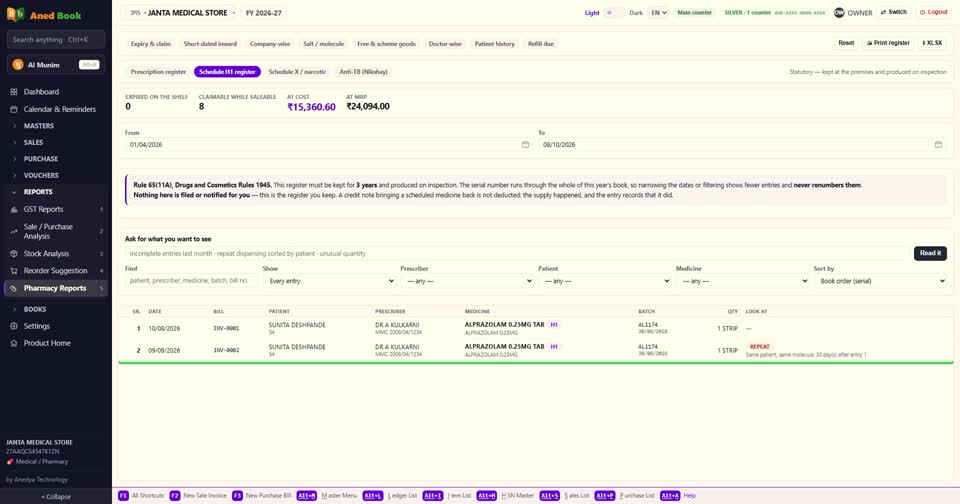
Task: Click the Sale / Purchase Analysis trend icon
Action: [13, 231]
